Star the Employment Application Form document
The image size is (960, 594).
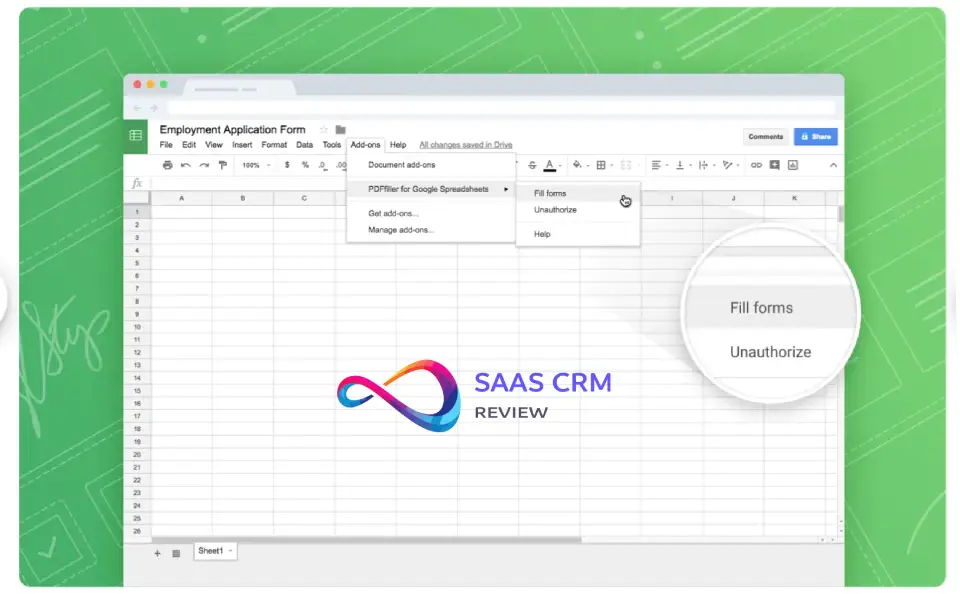tap(323, 130)
